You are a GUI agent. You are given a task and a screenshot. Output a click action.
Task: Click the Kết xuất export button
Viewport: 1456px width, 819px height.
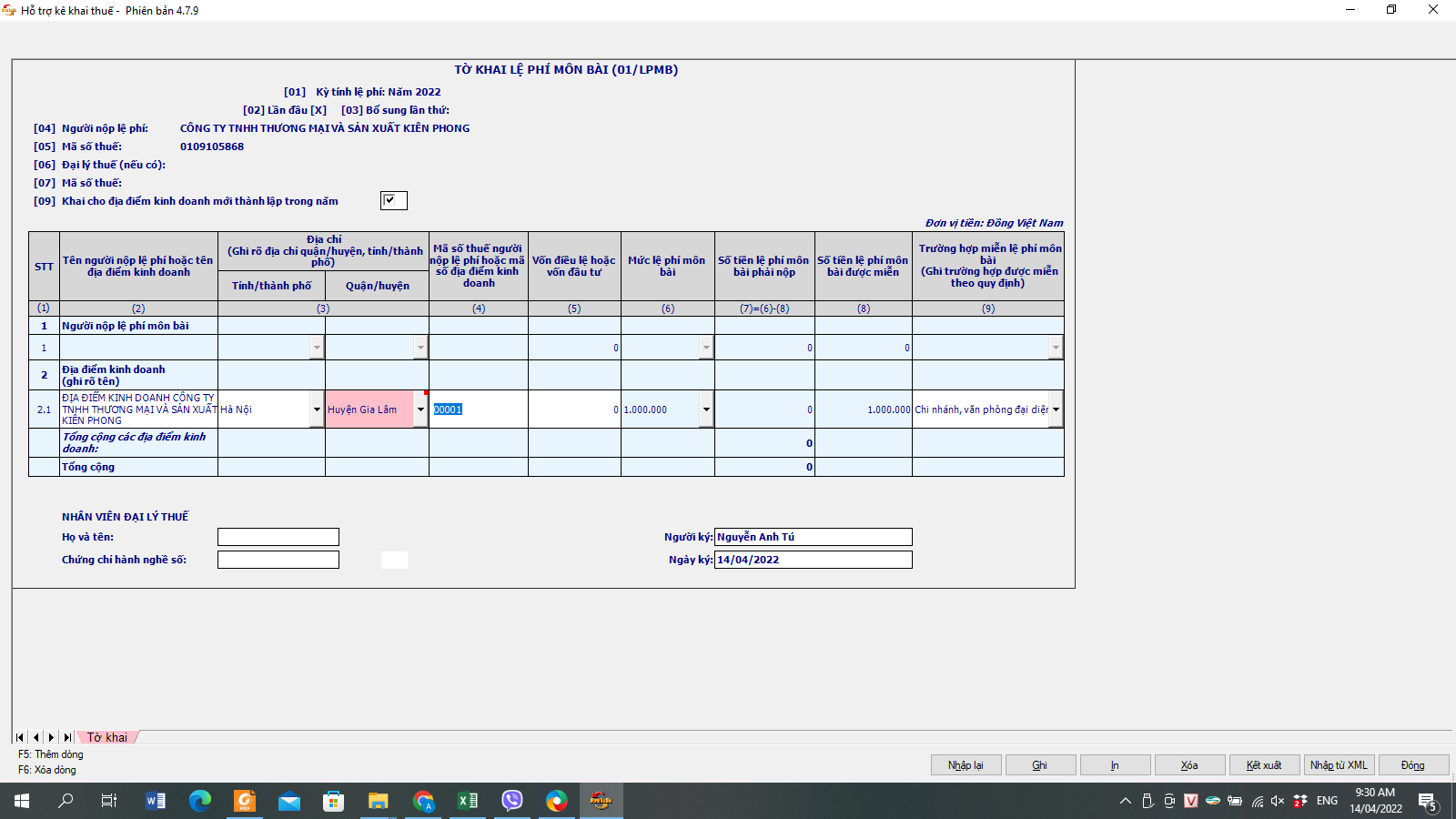[1264, 765]
